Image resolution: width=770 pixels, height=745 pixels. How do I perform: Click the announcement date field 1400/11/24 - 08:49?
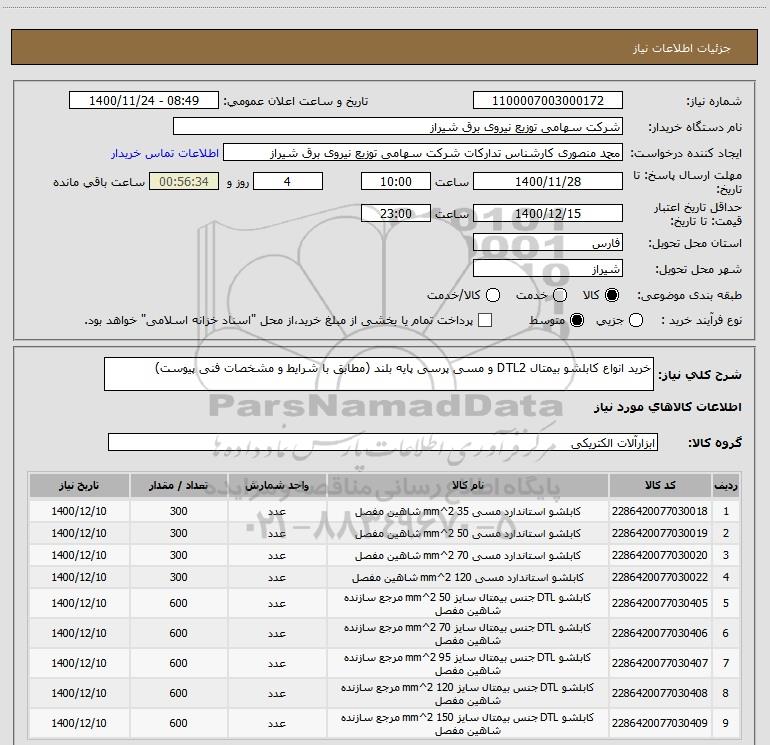[144, 101]
